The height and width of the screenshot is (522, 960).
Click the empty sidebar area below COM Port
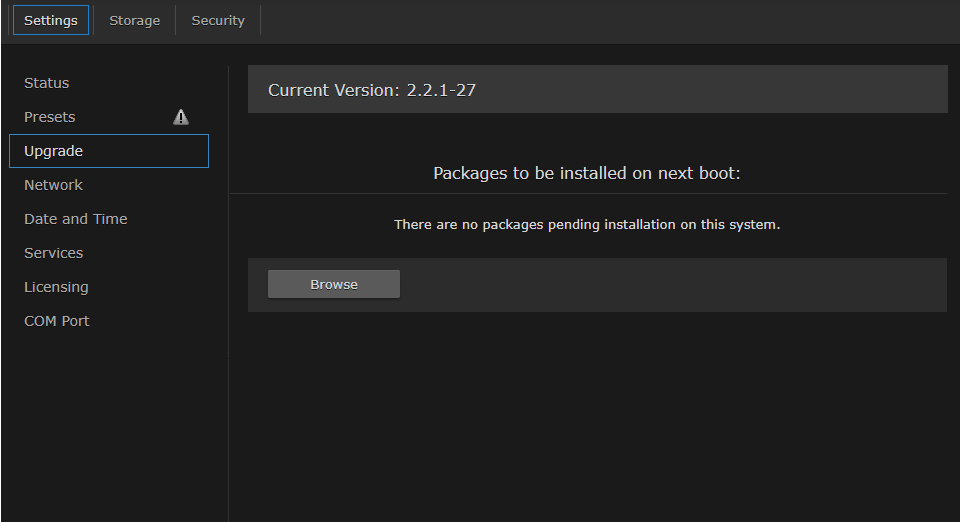point(110,430)
